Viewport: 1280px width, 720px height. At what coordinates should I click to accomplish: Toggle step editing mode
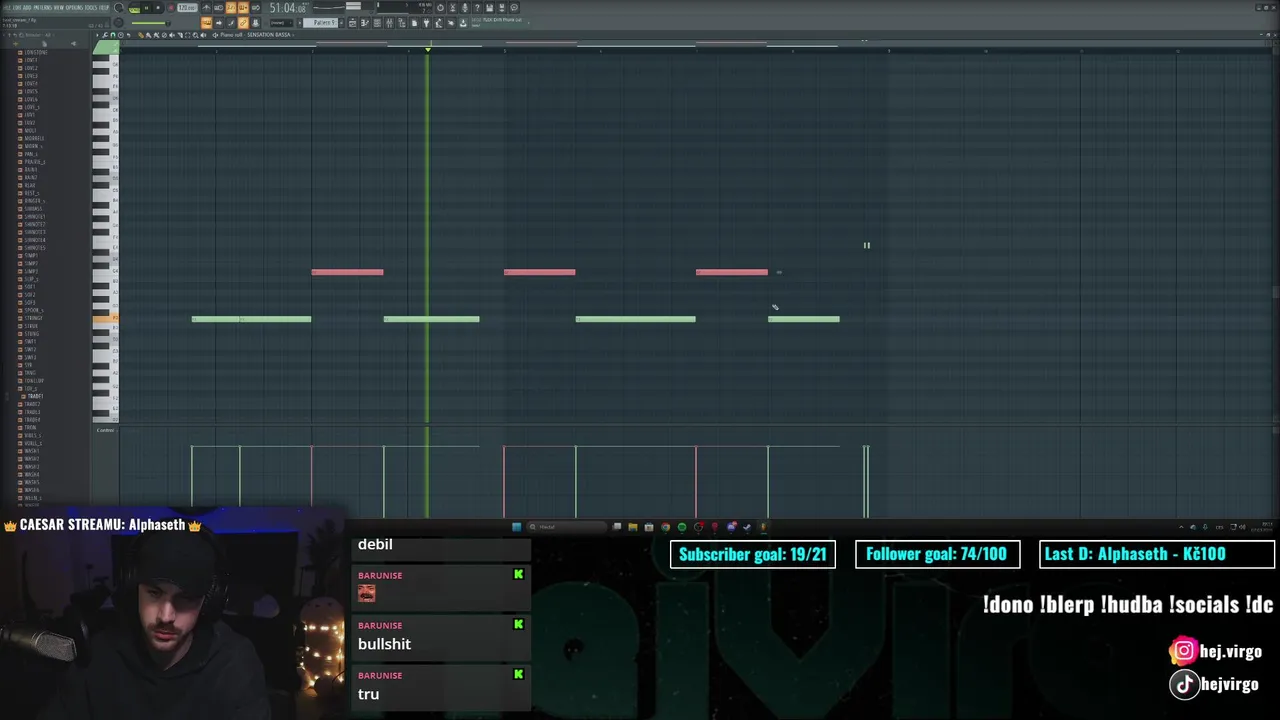[x=231, y=22]
